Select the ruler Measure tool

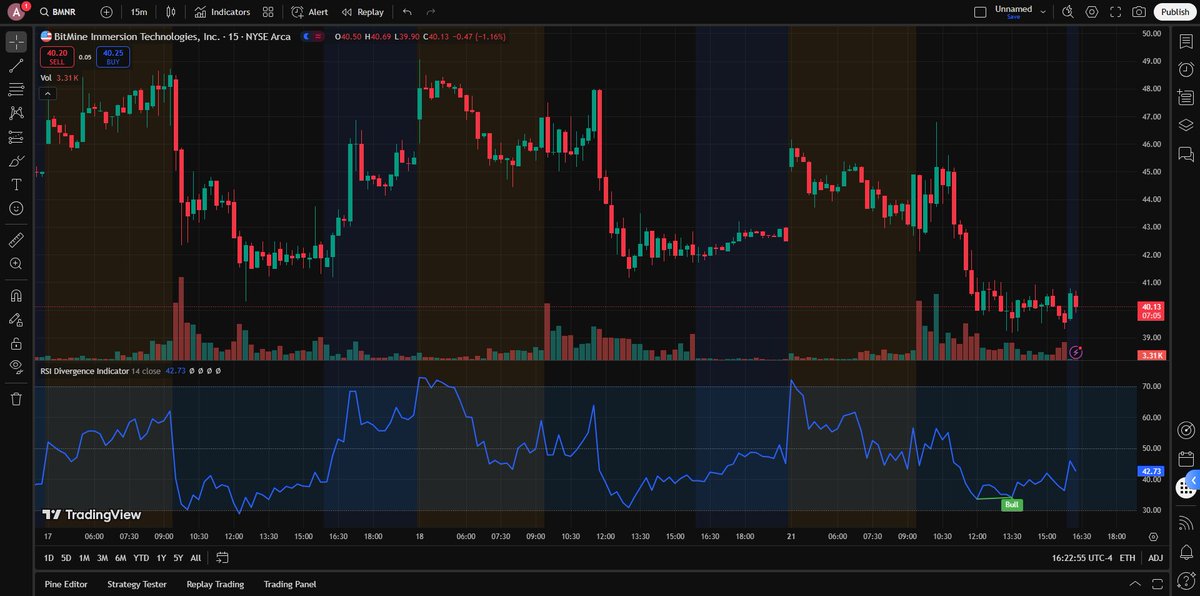click(16, 240)
